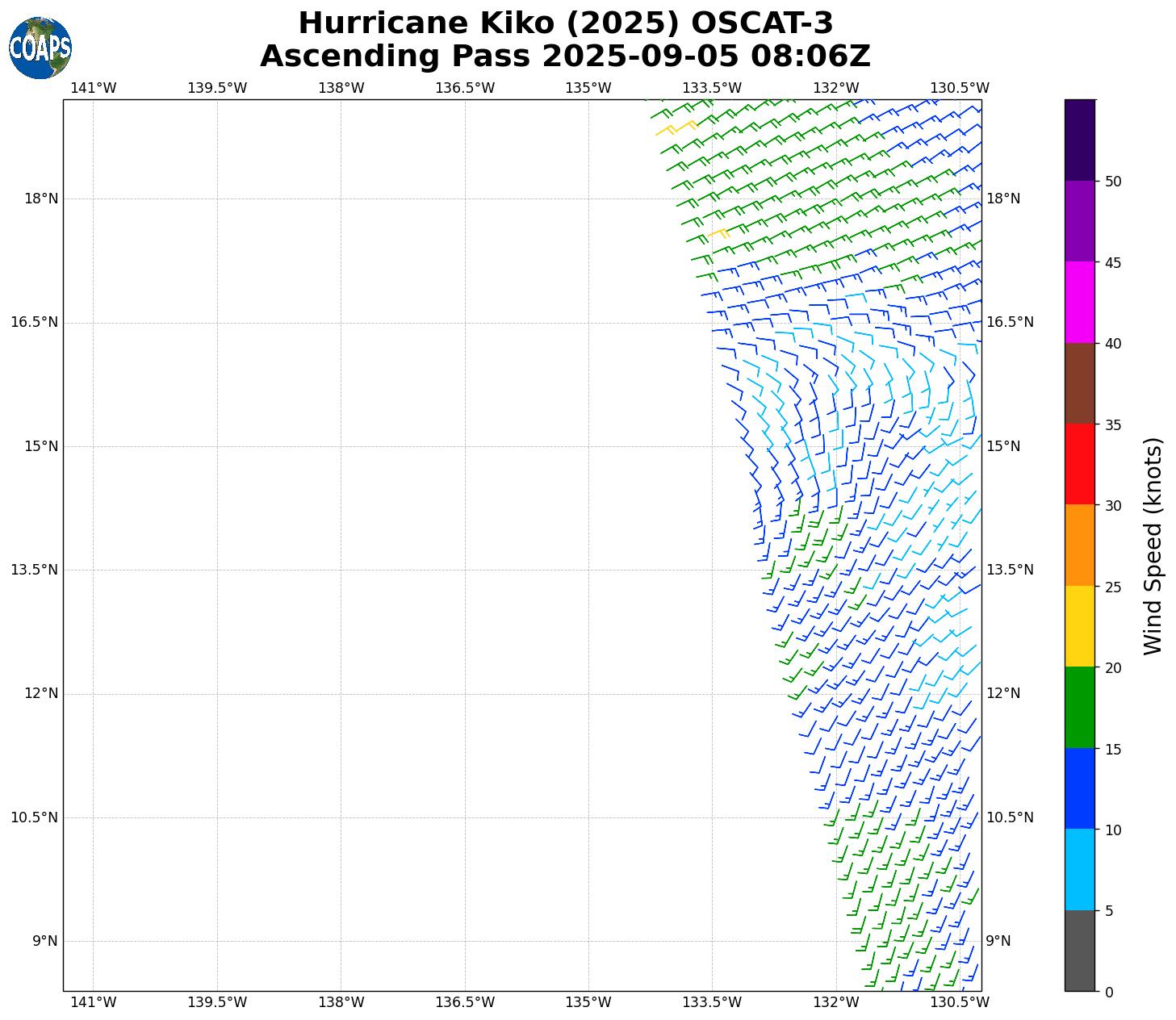Click the Hurricane Kiko (2025) OSCAT-3 title

(x=565, y=23)
